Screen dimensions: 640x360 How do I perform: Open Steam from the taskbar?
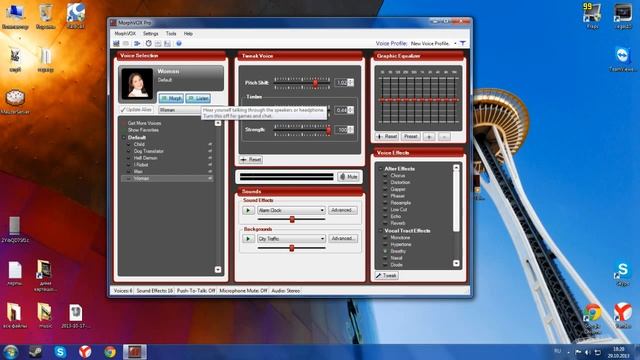point(36,352)
